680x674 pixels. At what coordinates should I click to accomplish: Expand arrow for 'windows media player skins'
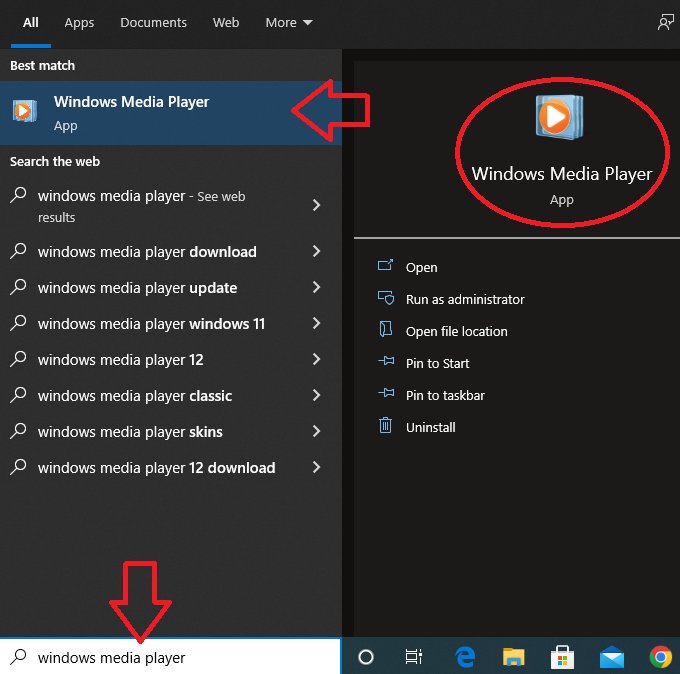[x=317, y=431]
